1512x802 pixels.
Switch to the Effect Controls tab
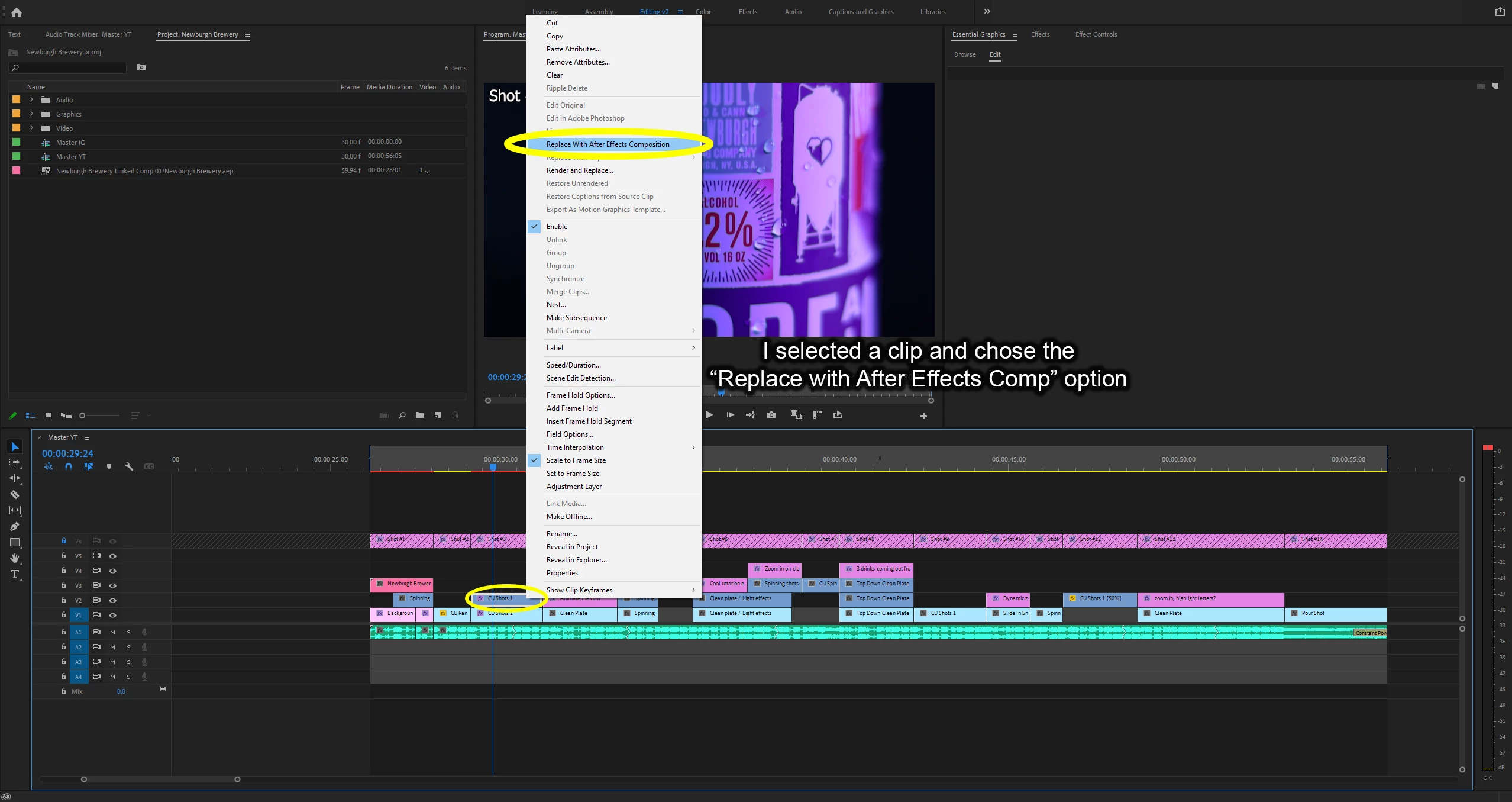coord(1096,34)
